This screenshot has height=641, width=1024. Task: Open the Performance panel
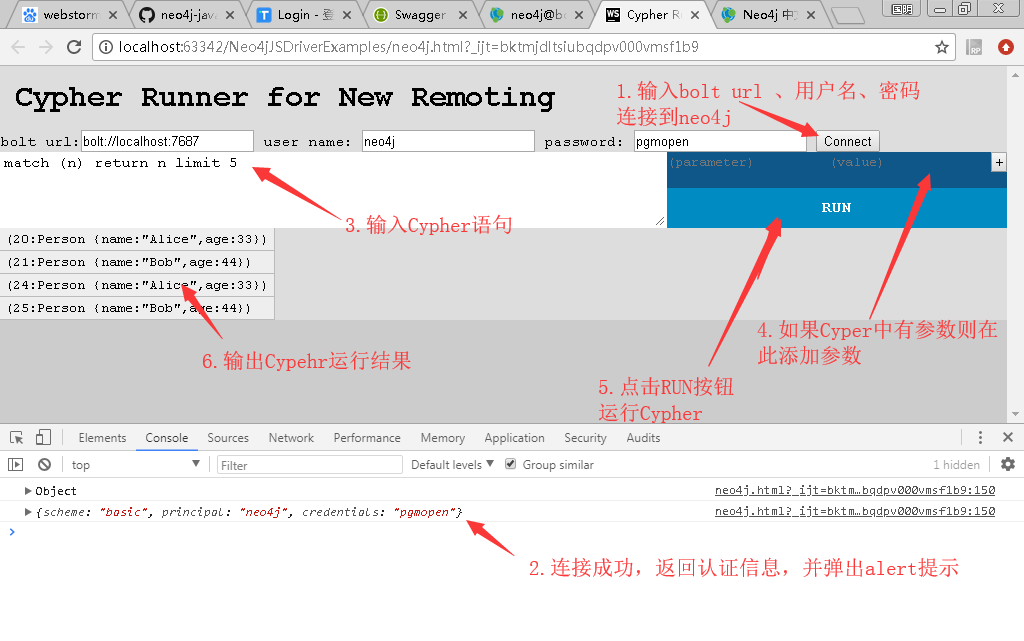click(x=367, y=438)
